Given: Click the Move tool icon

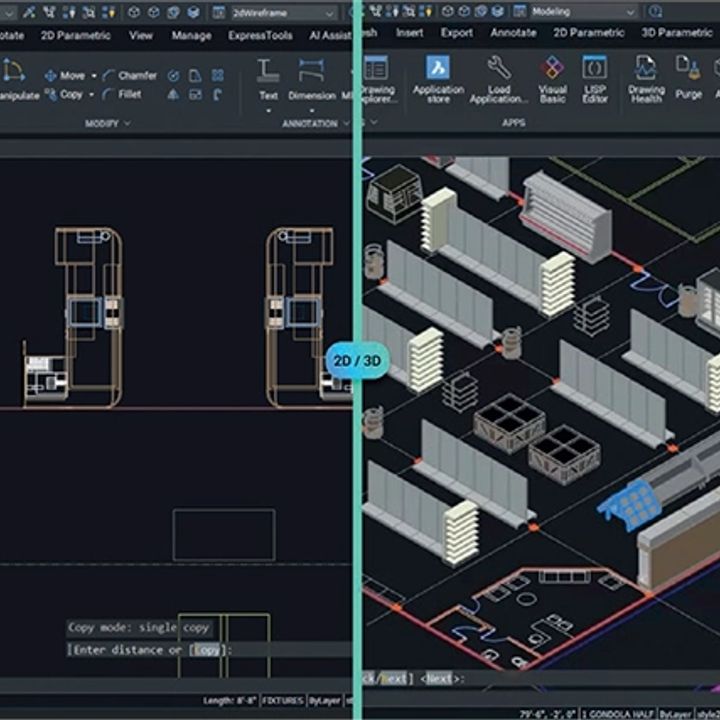Looking at the screenshot, I should click(51, 75).
